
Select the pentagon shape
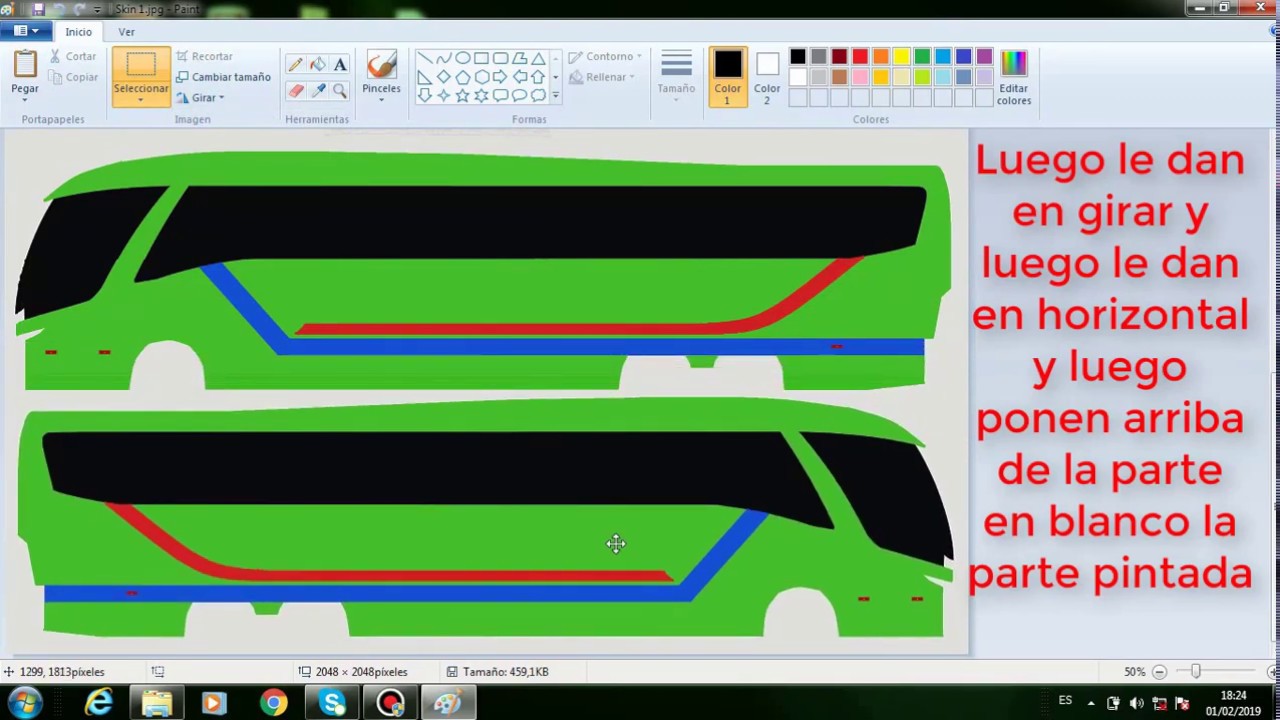pyautogui.click(x=463, y=77)
